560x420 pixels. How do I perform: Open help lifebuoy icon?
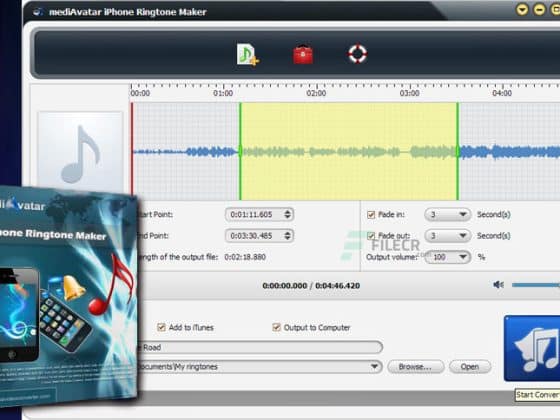click(x=358, y=54)
